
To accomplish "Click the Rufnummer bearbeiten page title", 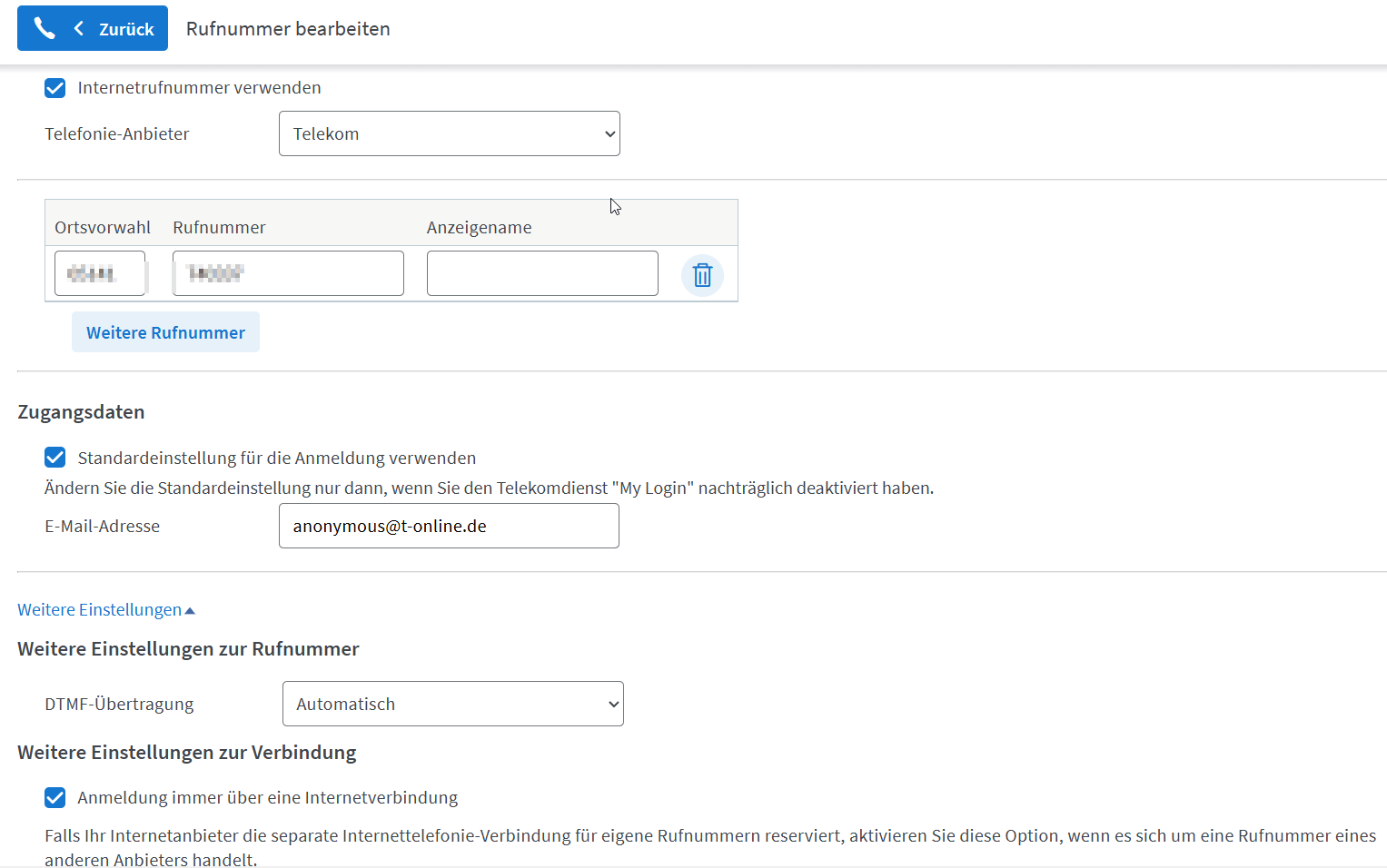I will pyautogui.click(x=288, y=29).
